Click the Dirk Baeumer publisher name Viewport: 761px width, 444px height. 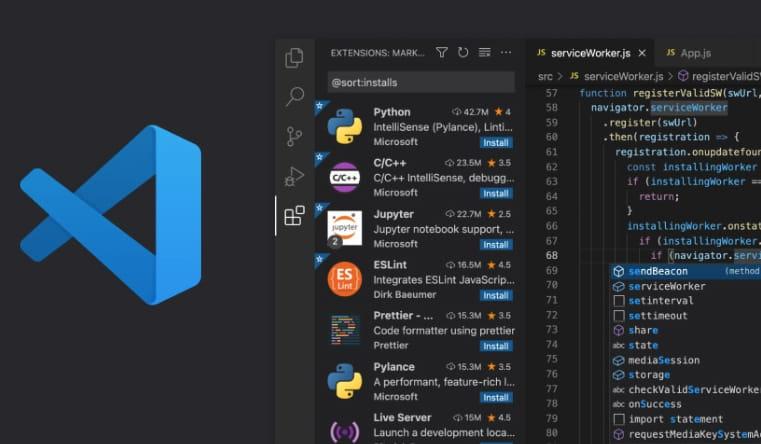(405, 295)
